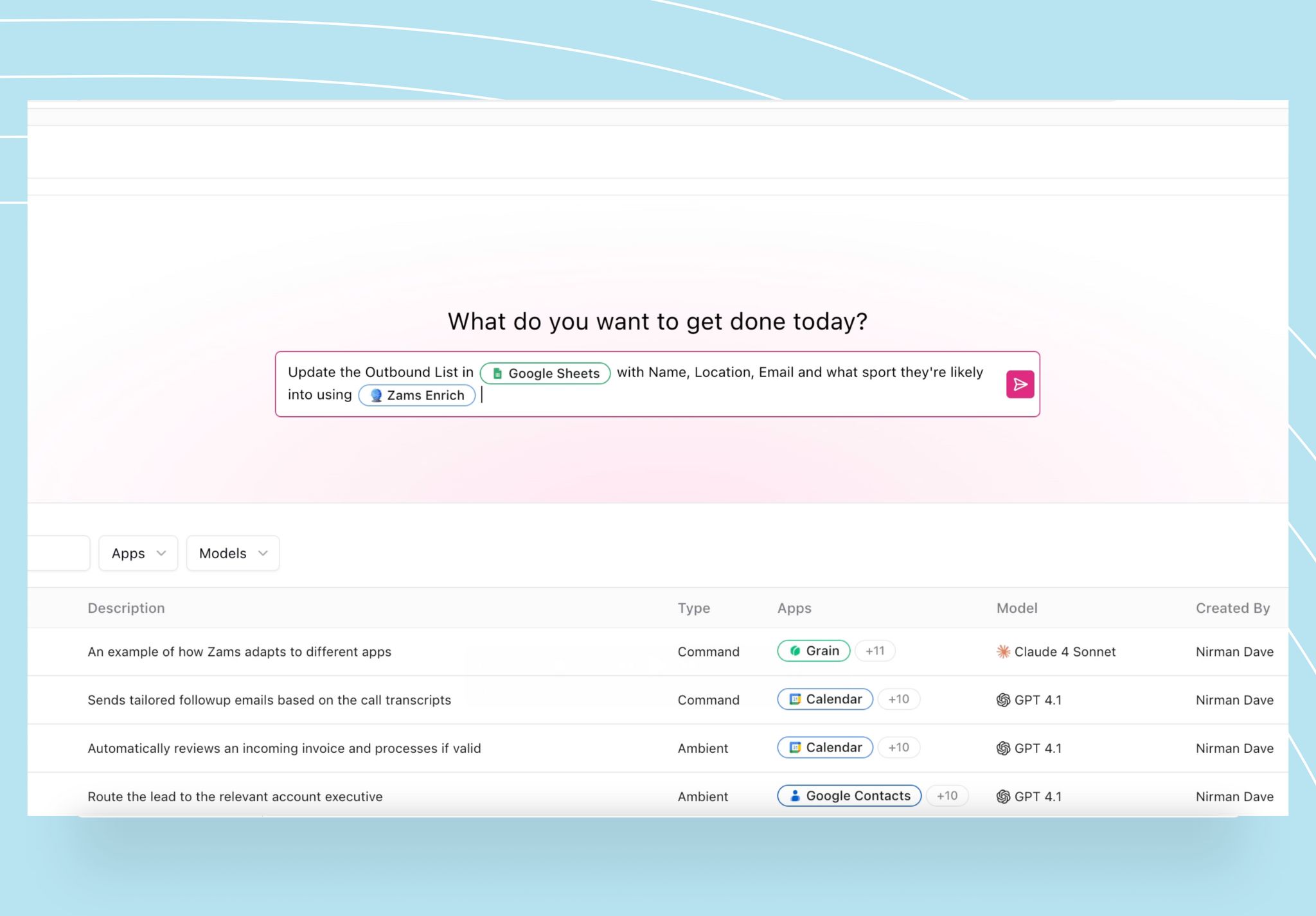1316x916 pixels.
Task: Expand +10 badge beside Google Contacts
Action: pos(947,795)
